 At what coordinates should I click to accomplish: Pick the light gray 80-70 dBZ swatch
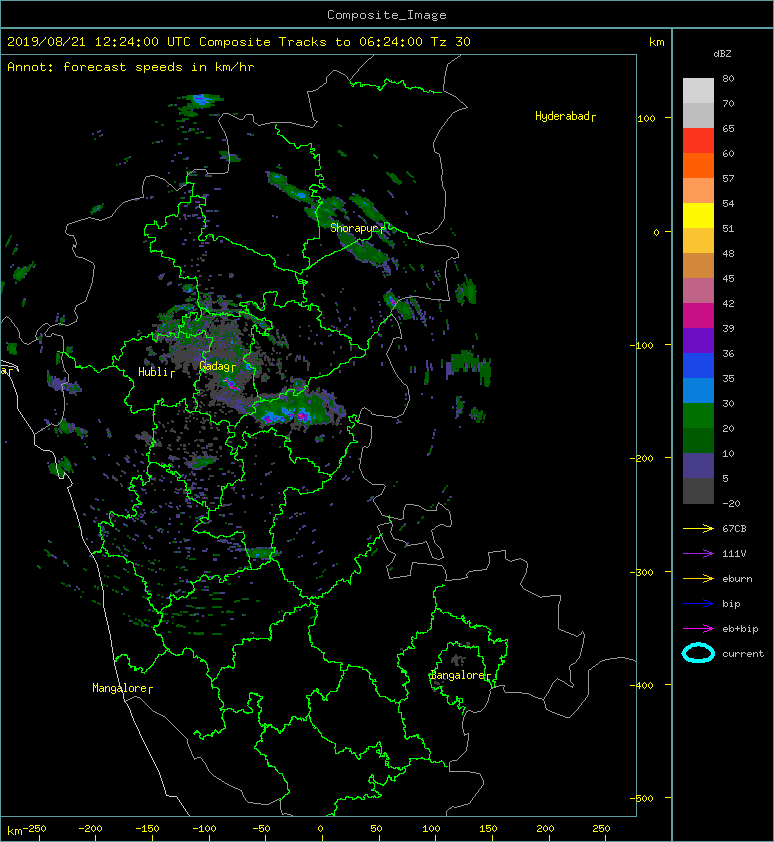pyautogui.click(x=698, y=90)
